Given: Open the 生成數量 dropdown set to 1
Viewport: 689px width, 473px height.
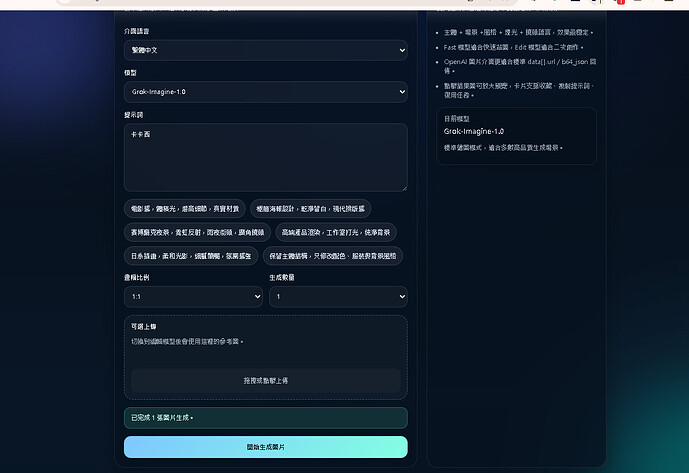Looking at the screenshot, I should click(338, 297).
